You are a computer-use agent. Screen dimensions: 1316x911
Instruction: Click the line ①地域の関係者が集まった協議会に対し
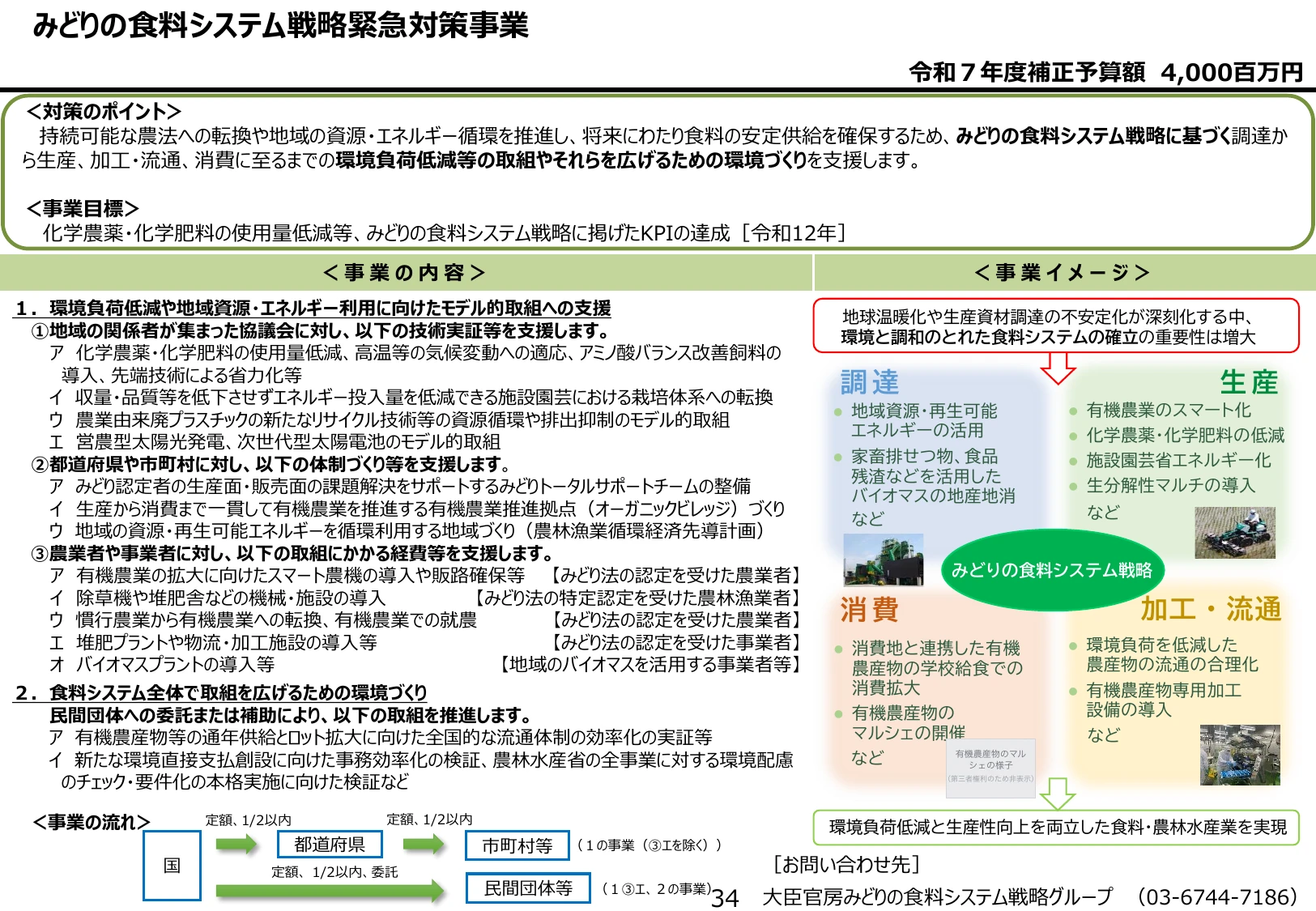321,330
